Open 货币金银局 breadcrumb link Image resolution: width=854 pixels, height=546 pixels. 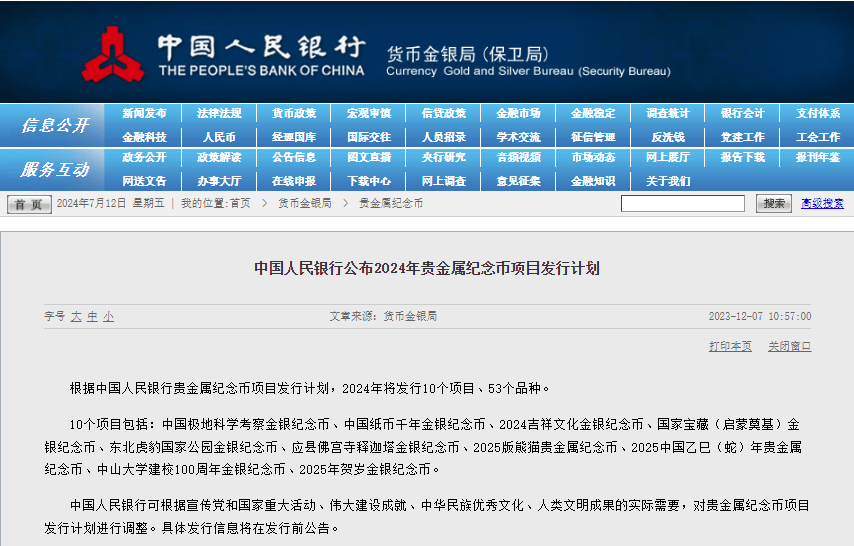(x=304, y=203)
